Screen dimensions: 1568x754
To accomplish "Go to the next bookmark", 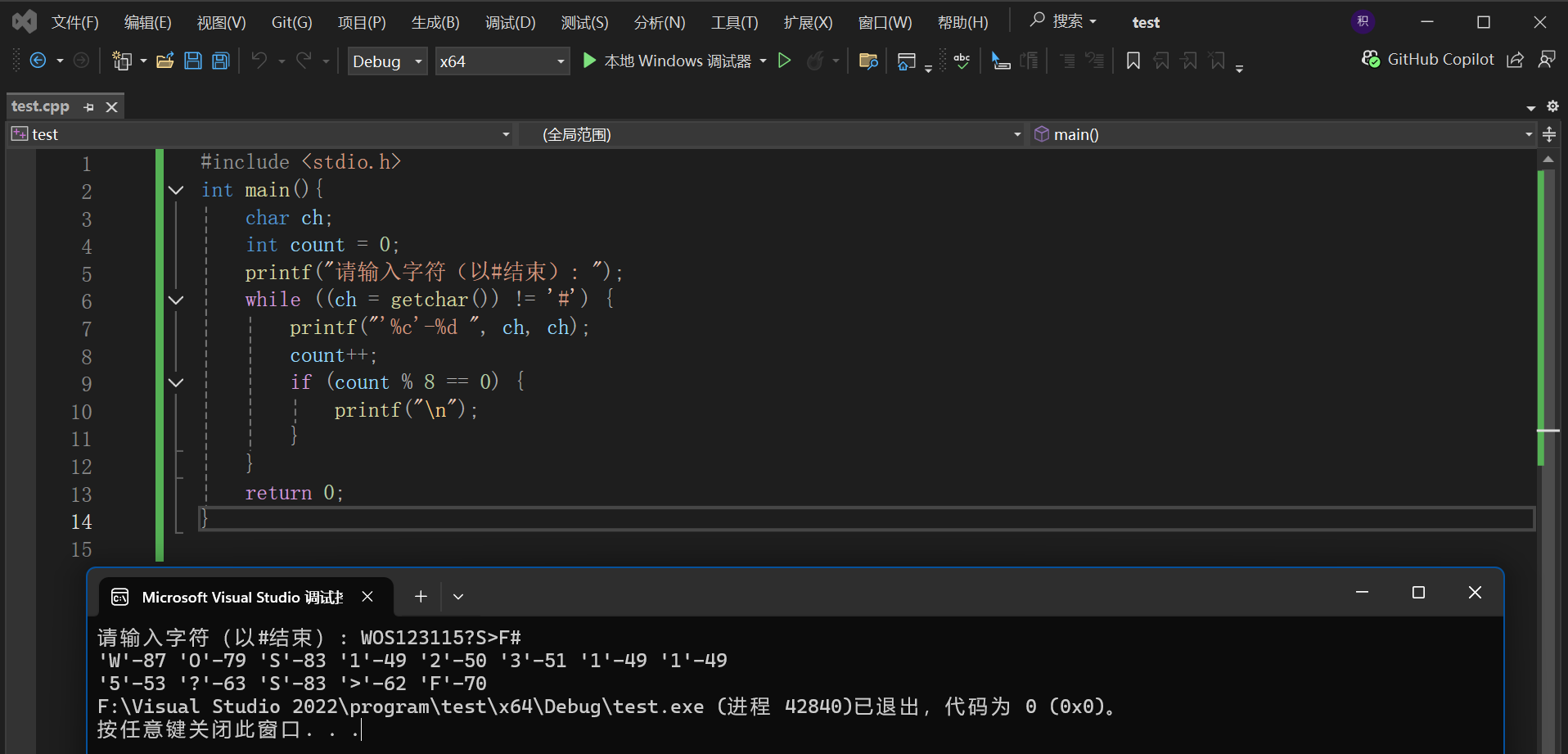I will [x=1189, y=61].
